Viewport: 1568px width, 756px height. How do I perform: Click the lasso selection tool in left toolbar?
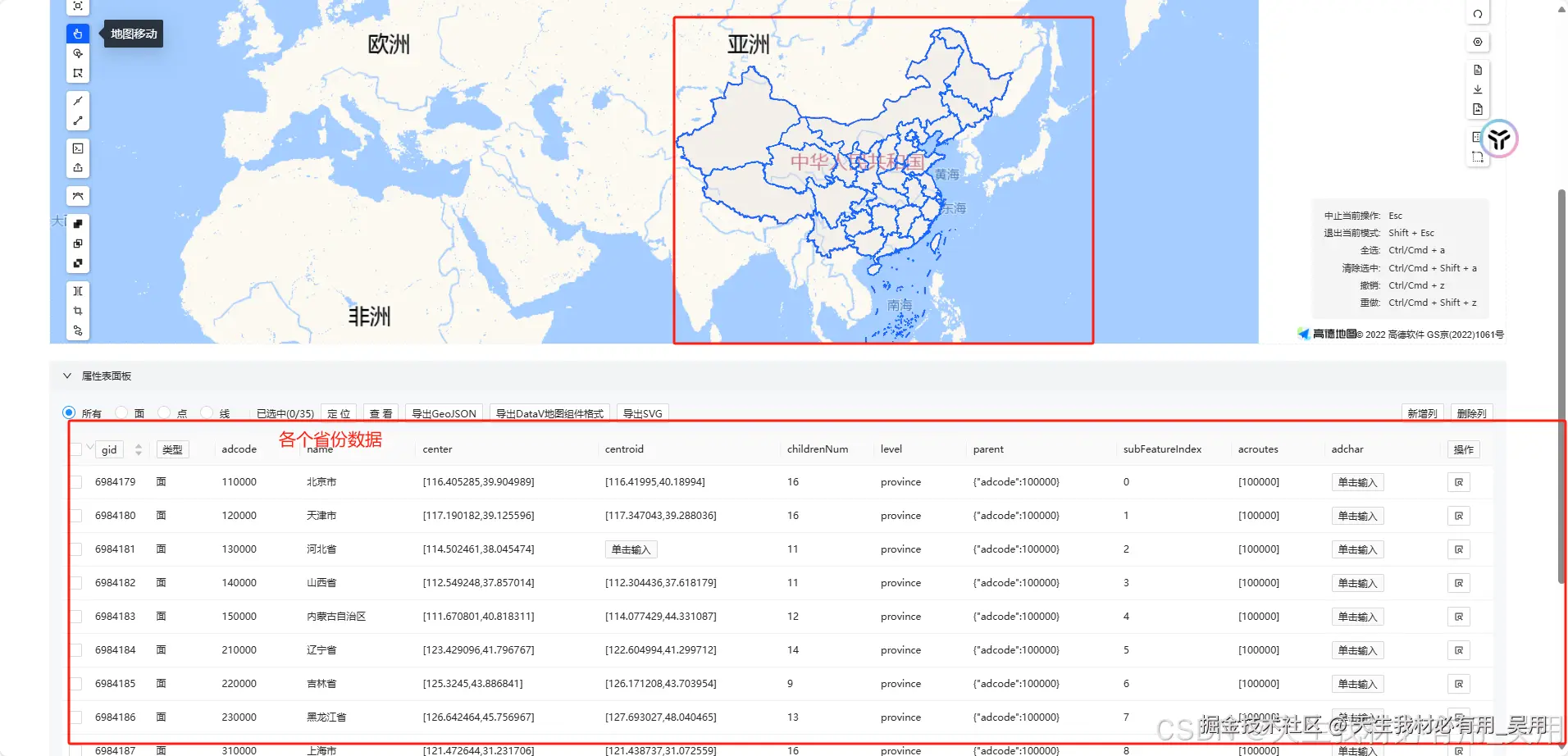pos(77,52)
